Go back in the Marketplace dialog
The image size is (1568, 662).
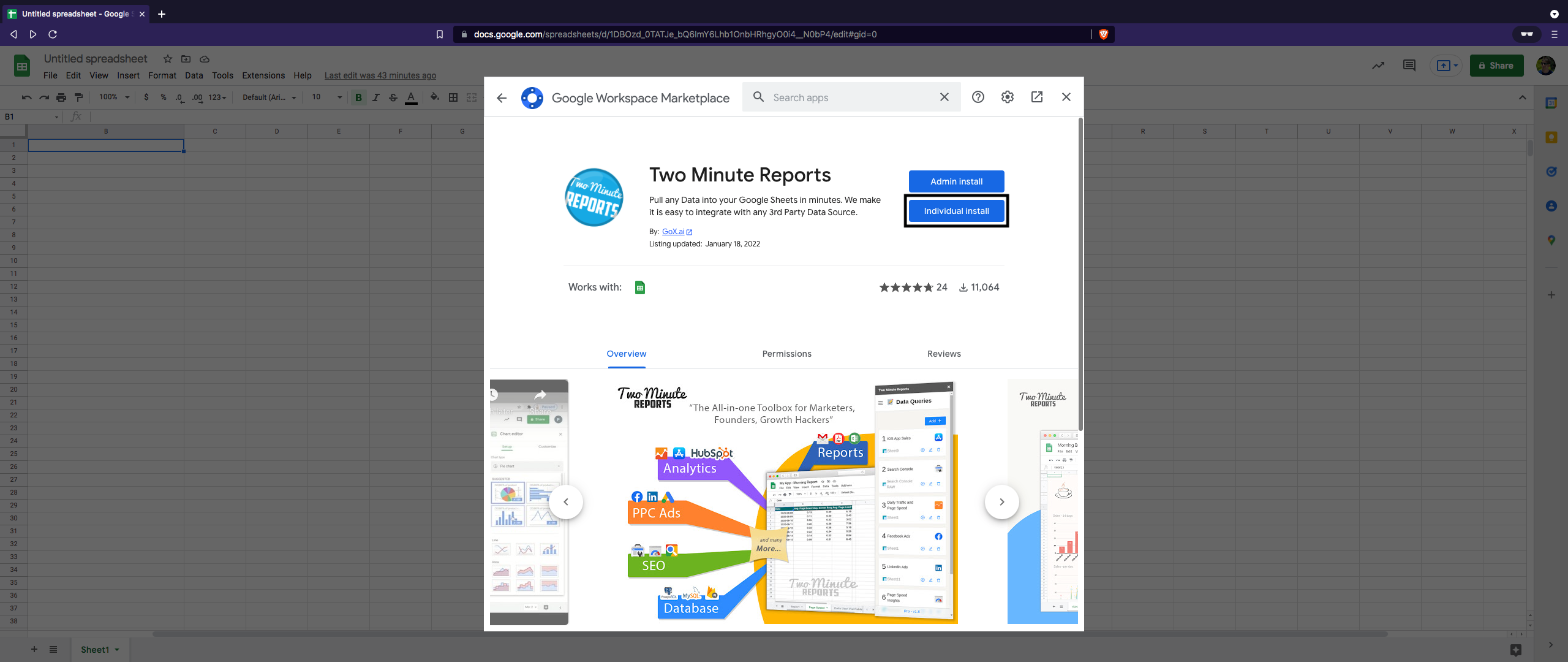coord(502,97)
